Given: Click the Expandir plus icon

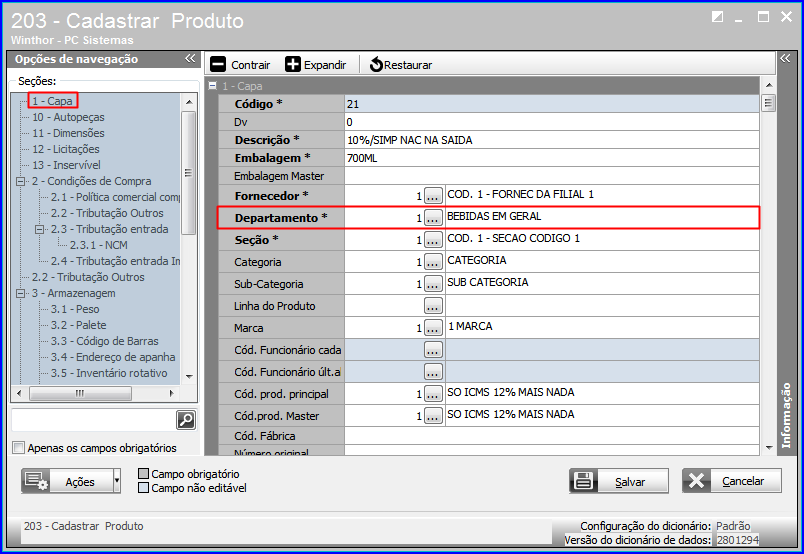Looking at the screenshot, I should point(293,65).
